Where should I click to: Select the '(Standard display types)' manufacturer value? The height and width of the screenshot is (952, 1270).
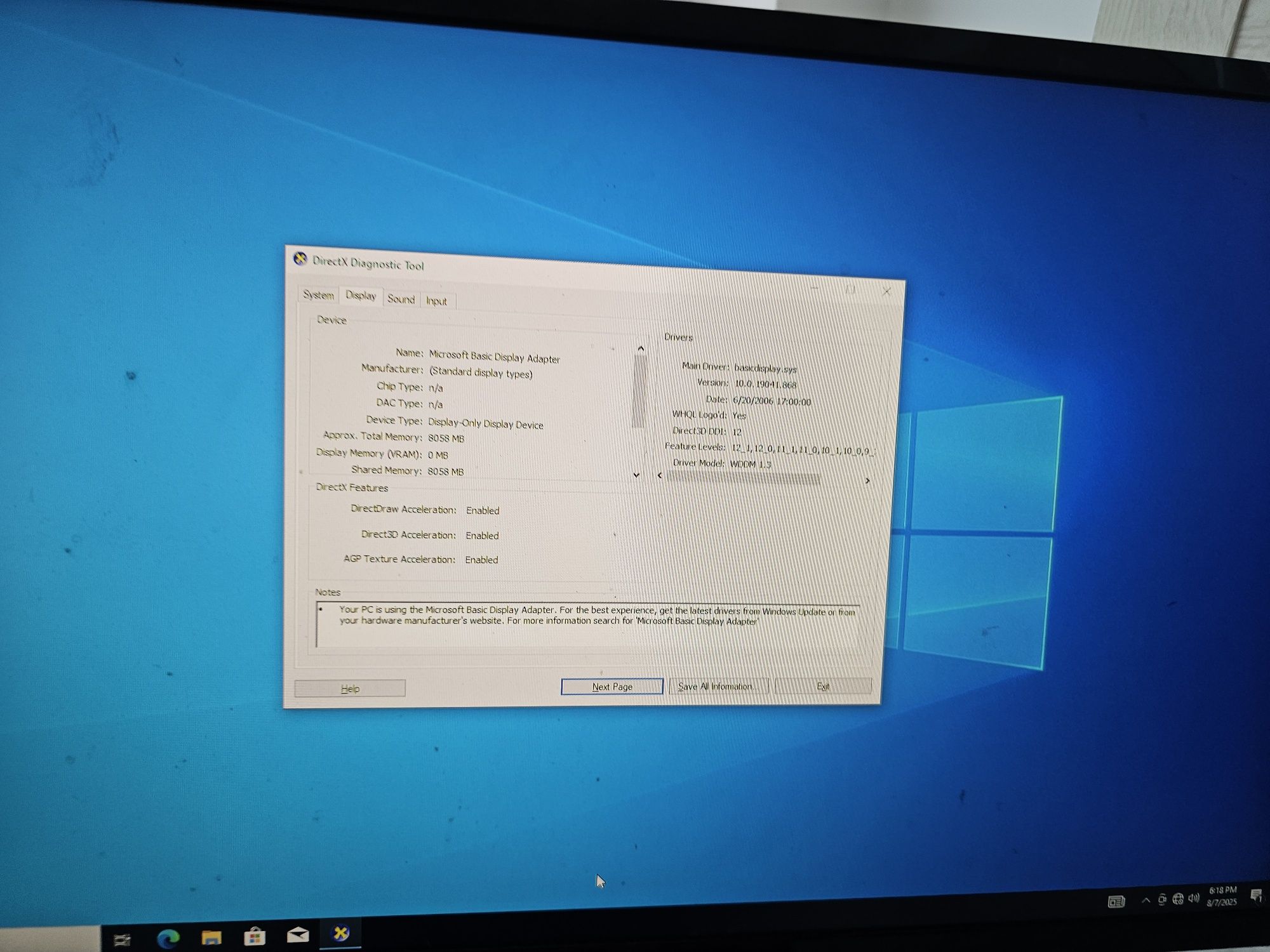tap(481, 373)
